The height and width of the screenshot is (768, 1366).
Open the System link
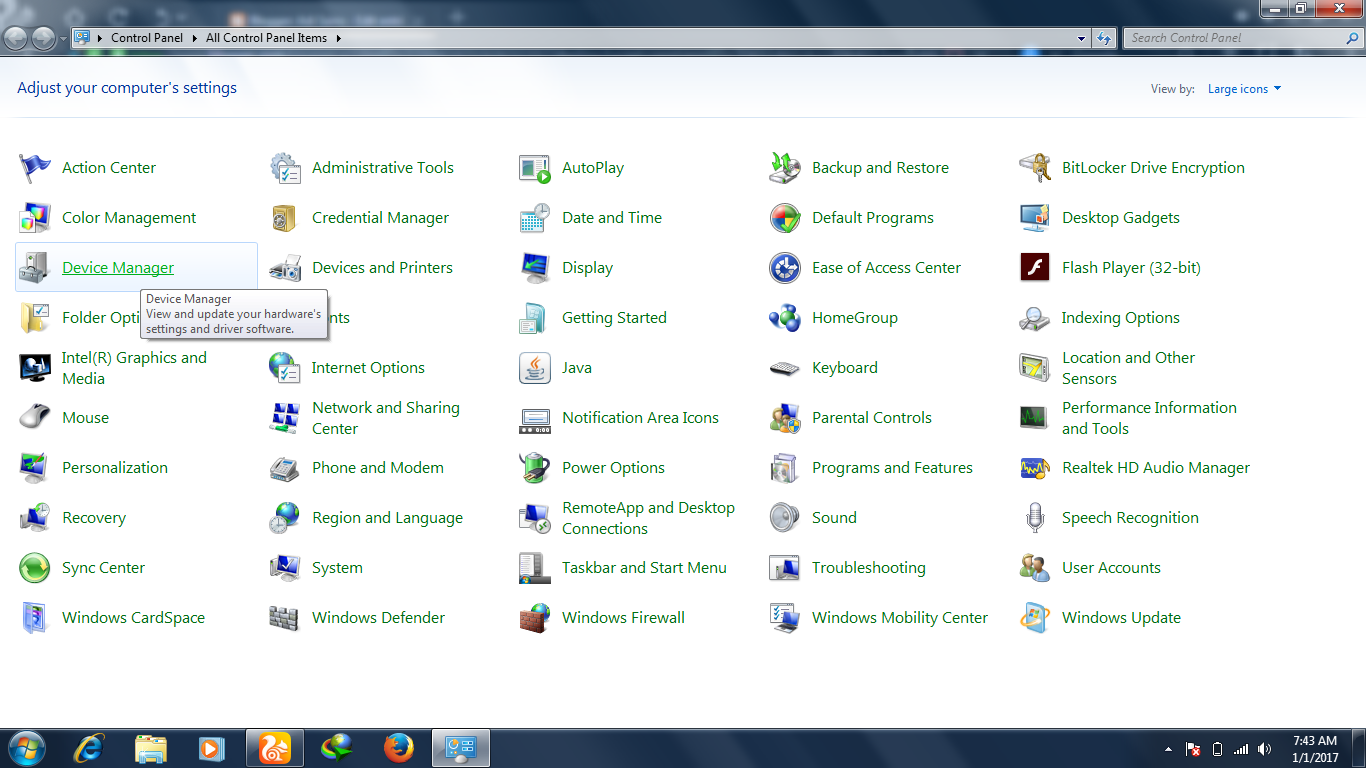point(337,568)
